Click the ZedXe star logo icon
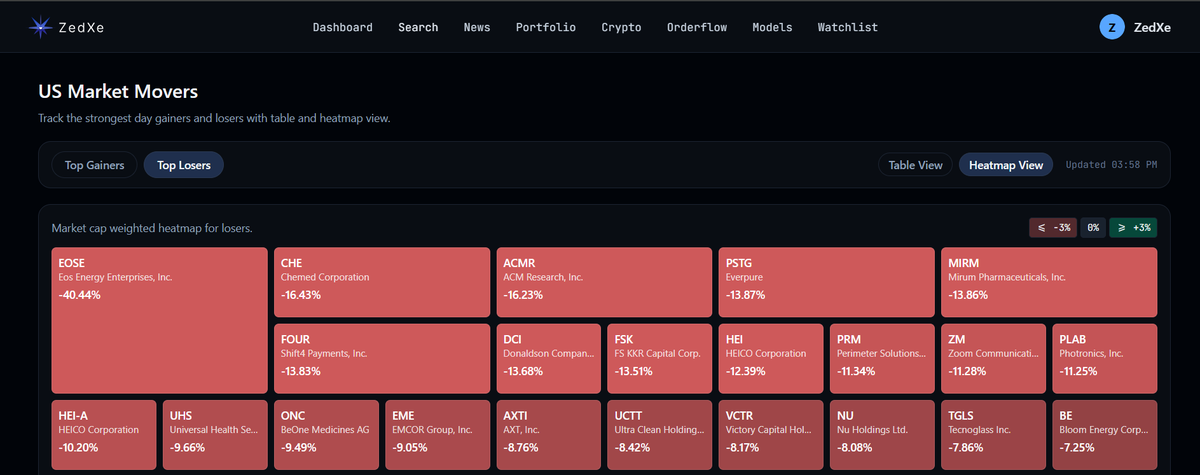The image size is (1200, 475). tap(41, 28)
